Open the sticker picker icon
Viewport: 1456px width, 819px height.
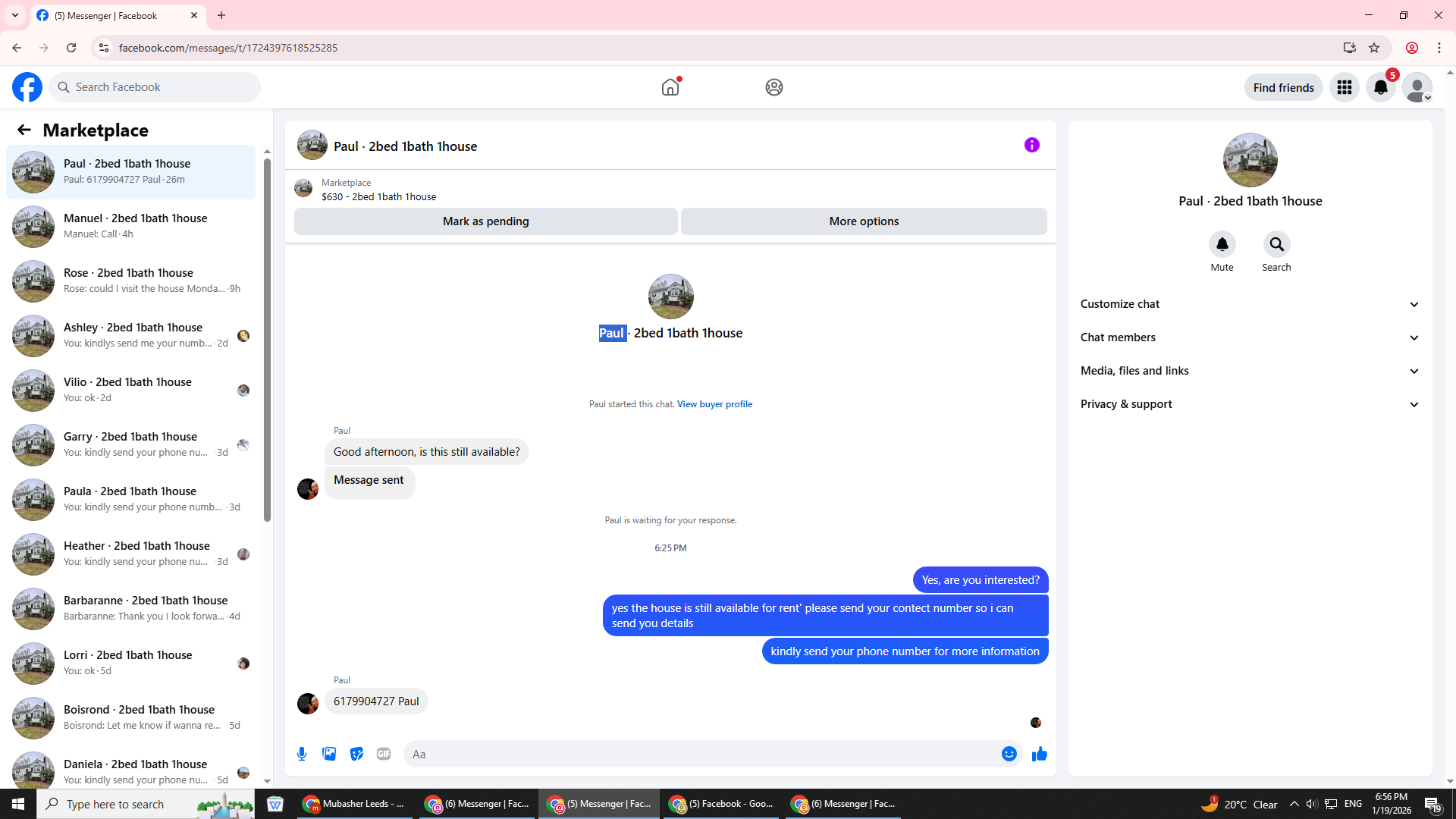click(x=356, y=754)
